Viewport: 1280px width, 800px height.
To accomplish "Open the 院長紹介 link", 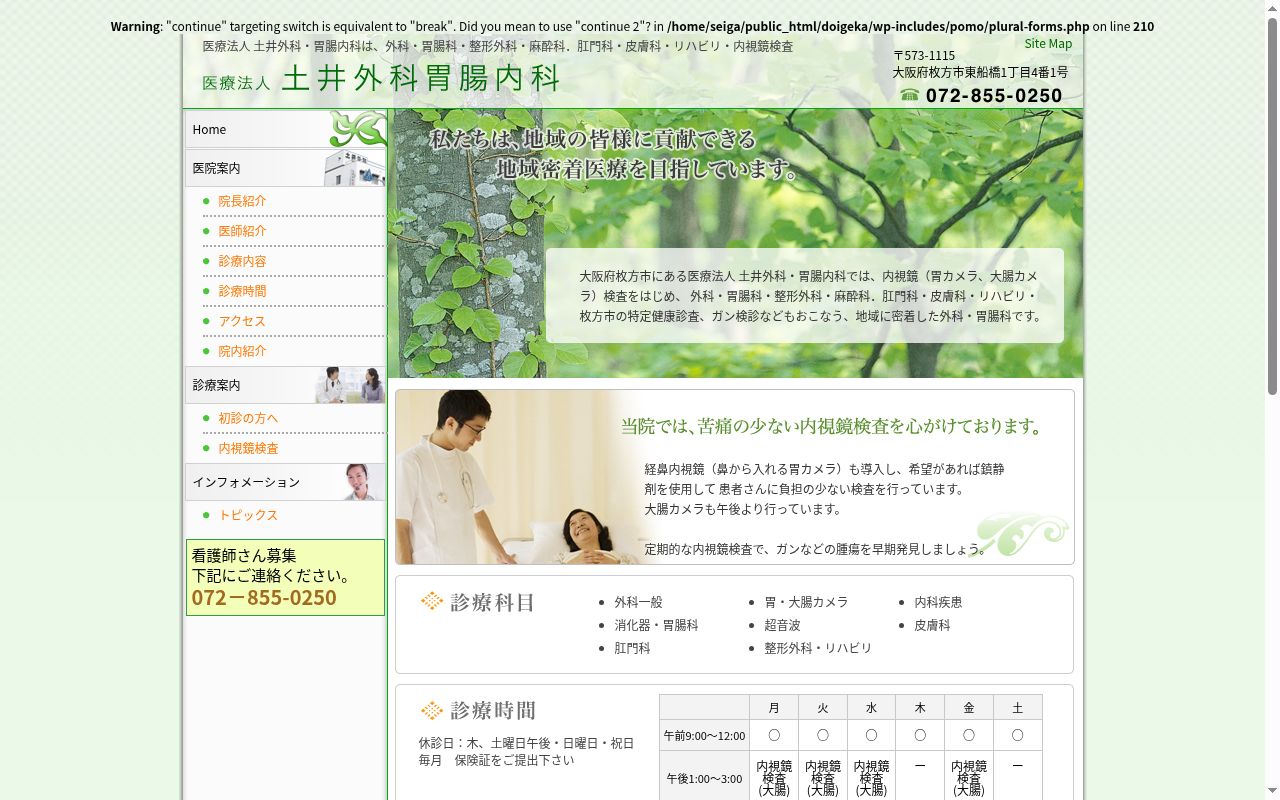I will [242, 201].
